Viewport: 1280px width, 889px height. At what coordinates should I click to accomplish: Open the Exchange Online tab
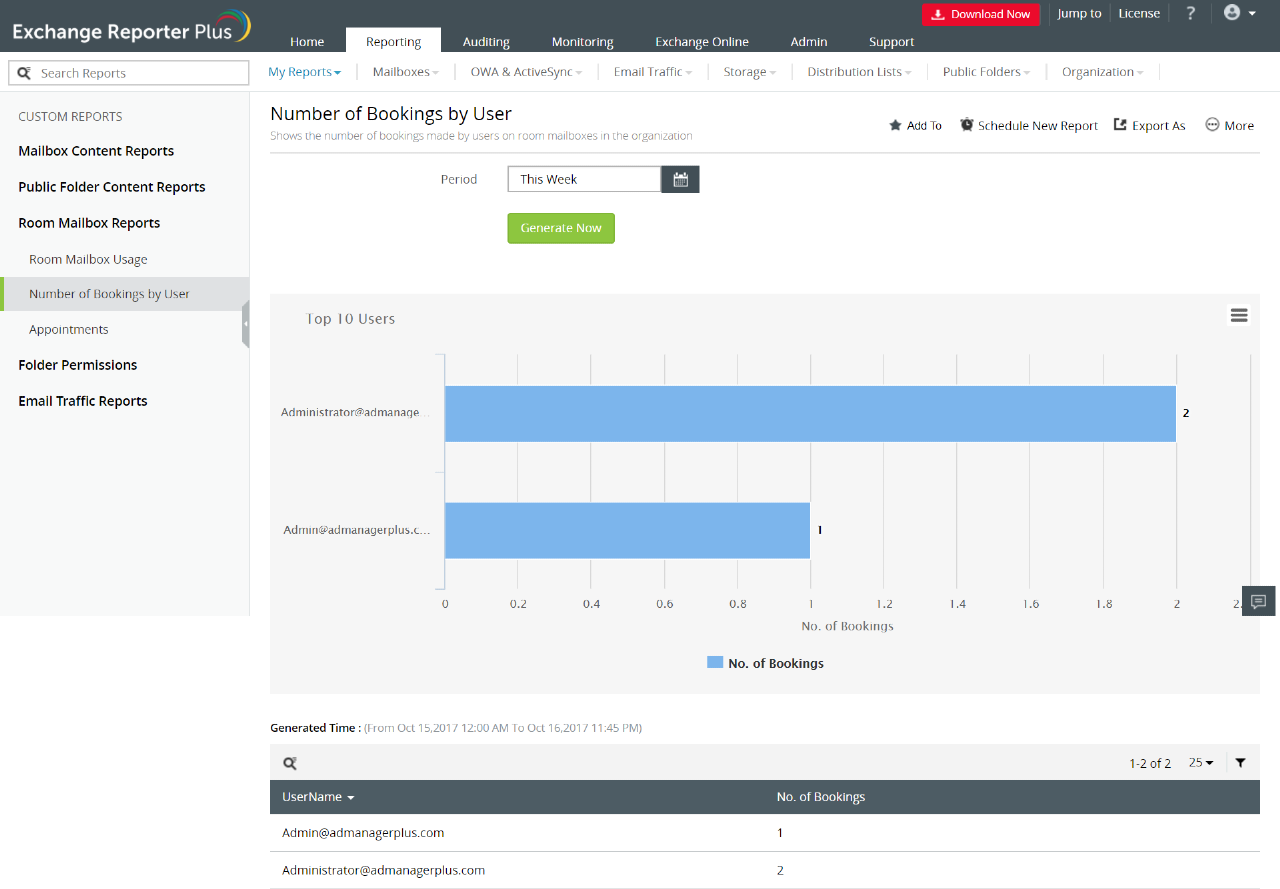[x=701, y=42]
